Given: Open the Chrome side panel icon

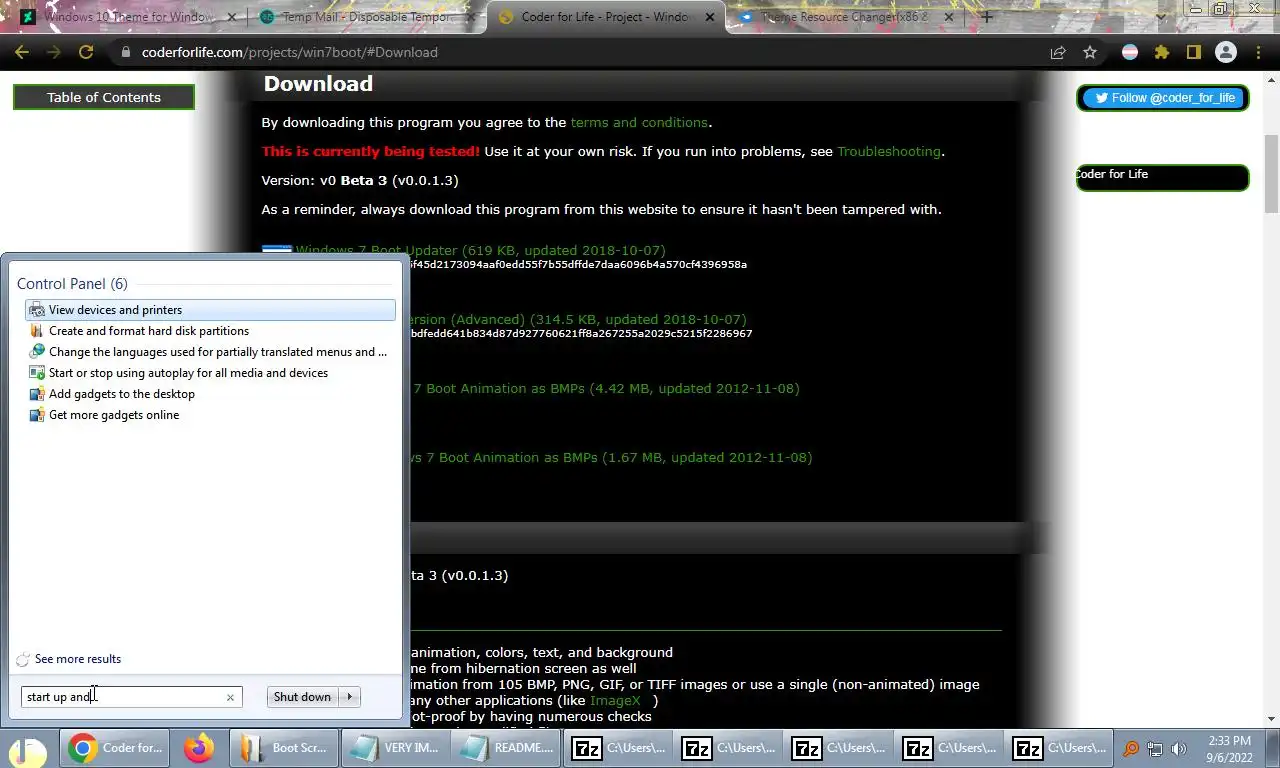Looking at the screenshot, I should tap(1193, 52).
